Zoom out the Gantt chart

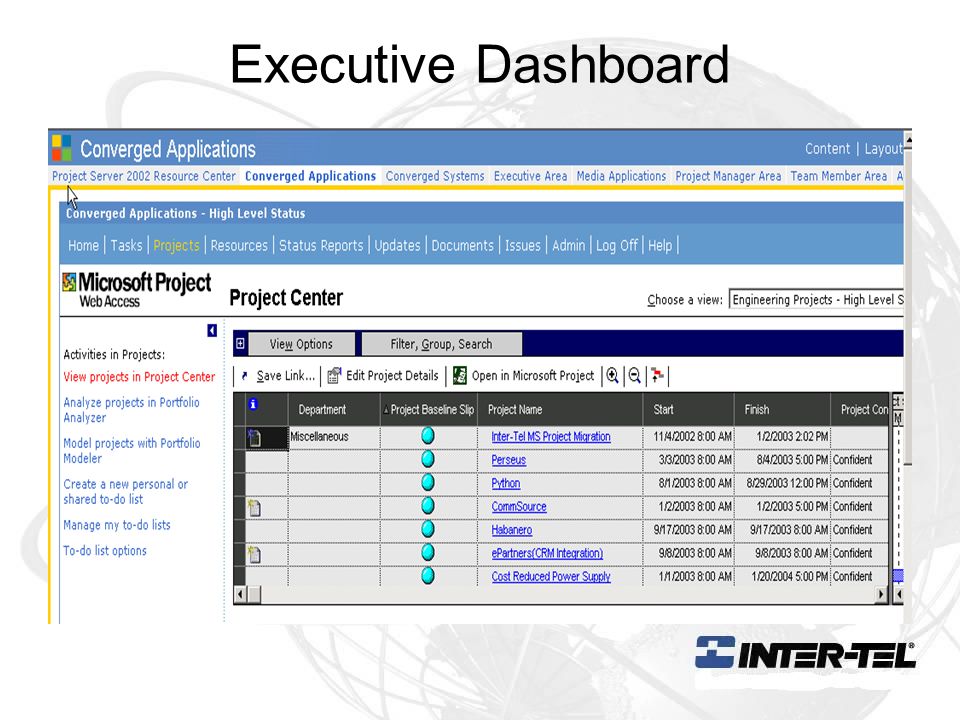tap(635, 375)
